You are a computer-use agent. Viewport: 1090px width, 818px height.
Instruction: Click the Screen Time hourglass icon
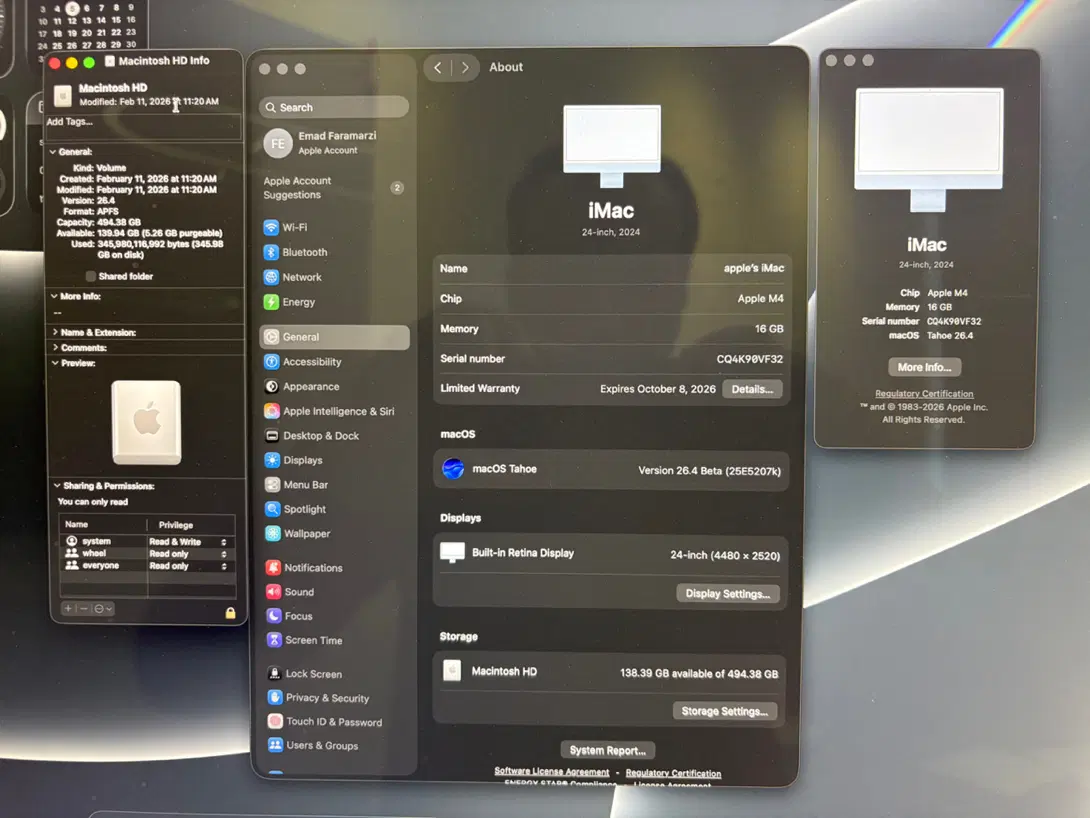point(274,640)
